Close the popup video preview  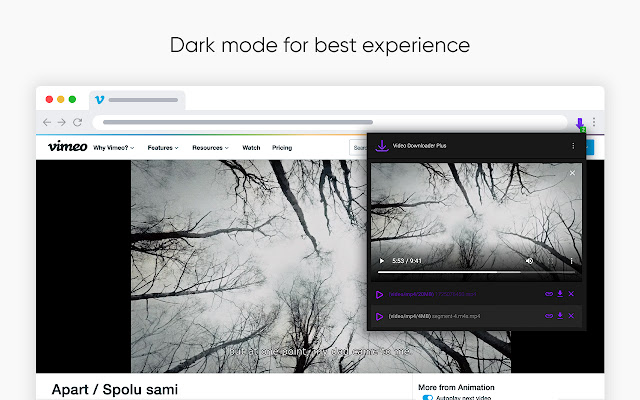pos(572,173)
